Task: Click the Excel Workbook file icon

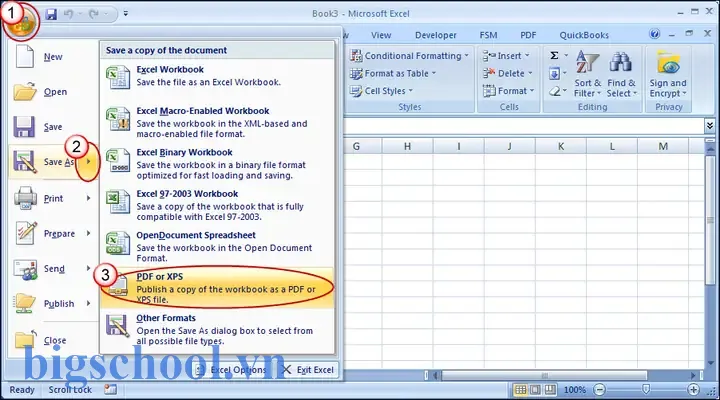Action: [x=118, y=77]
